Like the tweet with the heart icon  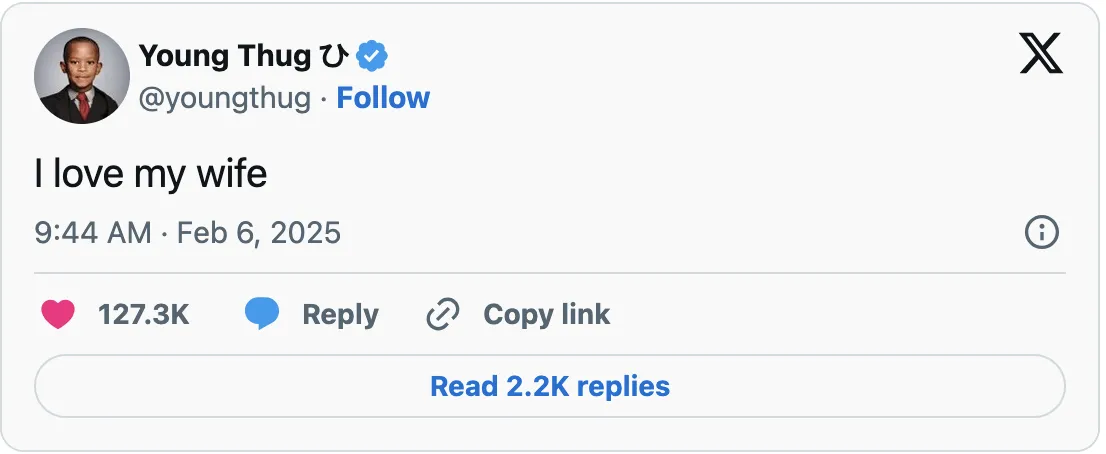click(x=58, y=314)
